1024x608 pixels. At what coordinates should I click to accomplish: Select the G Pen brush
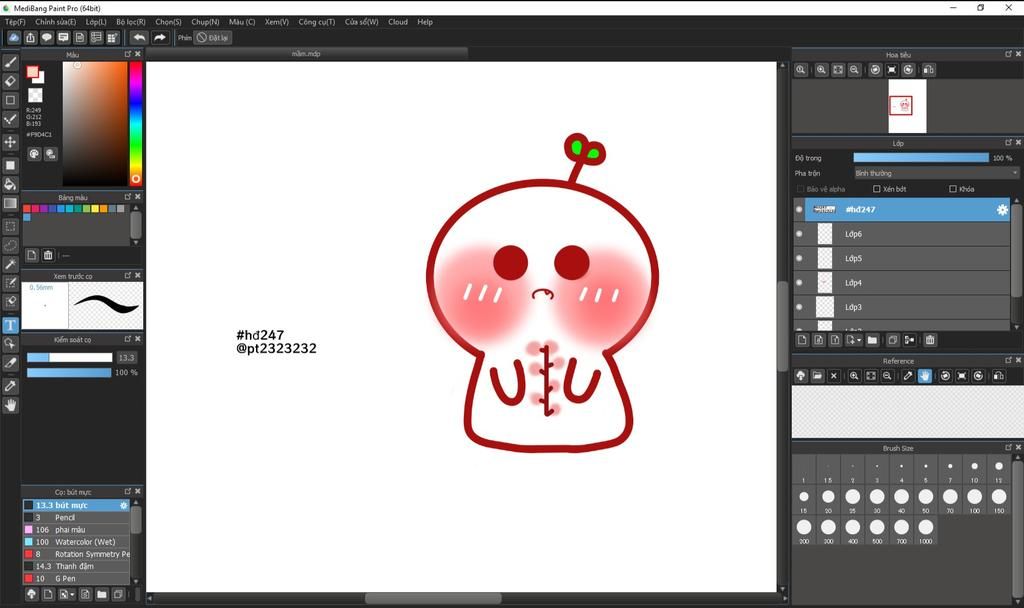tap(76, 579)
